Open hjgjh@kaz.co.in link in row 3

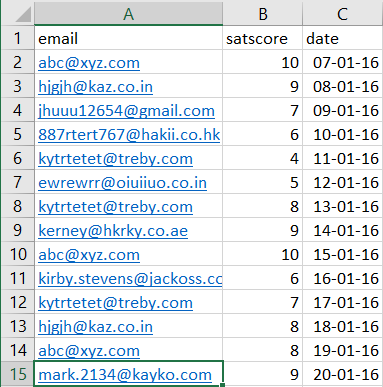point(96,87)
